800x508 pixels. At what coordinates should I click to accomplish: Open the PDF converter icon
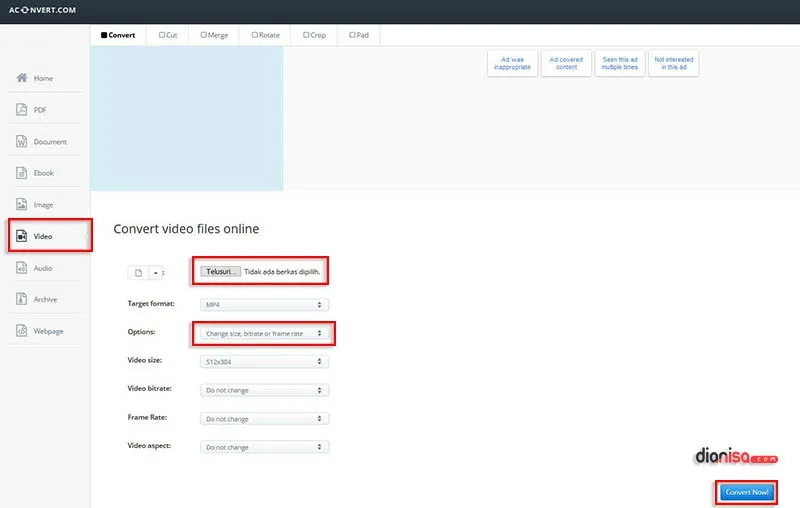click(x=21, y=110)
